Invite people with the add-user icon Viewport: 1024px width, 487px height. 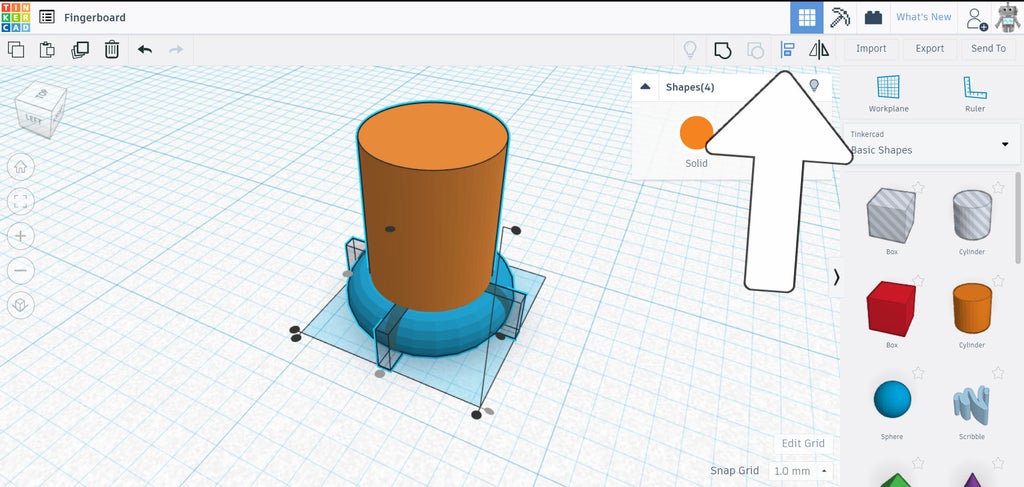976,18
